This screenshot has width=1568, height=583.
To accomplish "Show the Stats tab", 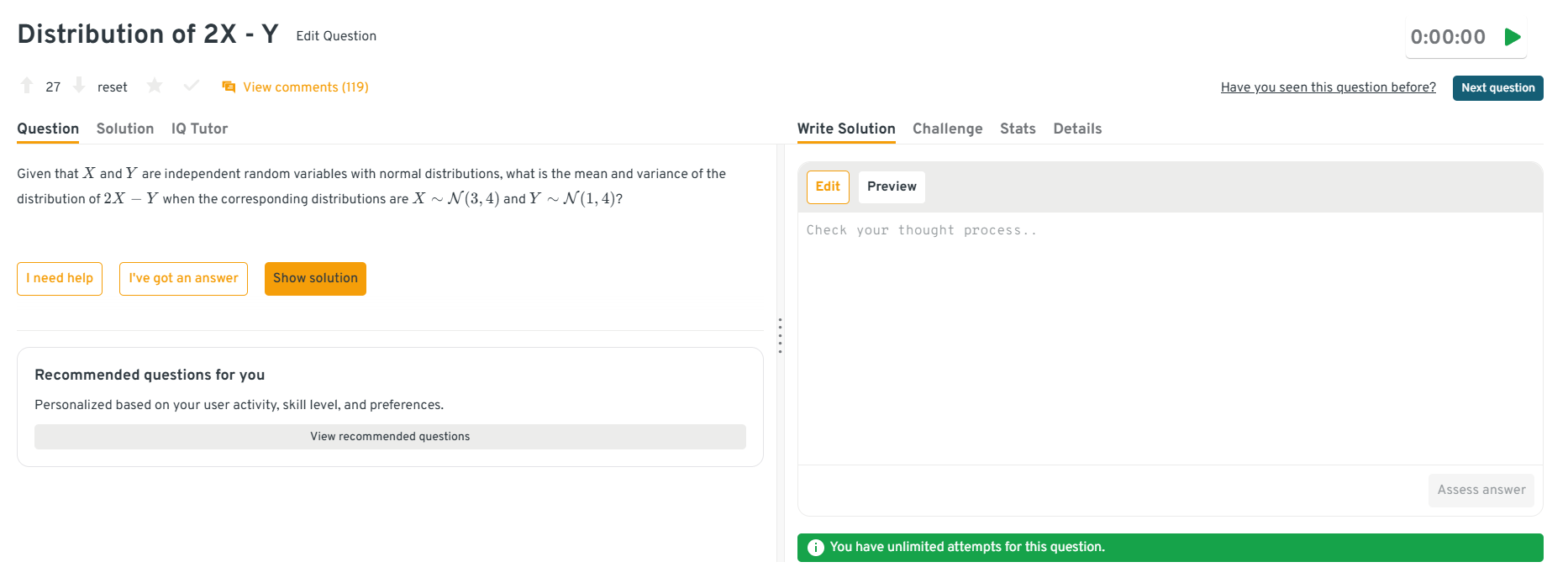I will [x=1018, y=129].
